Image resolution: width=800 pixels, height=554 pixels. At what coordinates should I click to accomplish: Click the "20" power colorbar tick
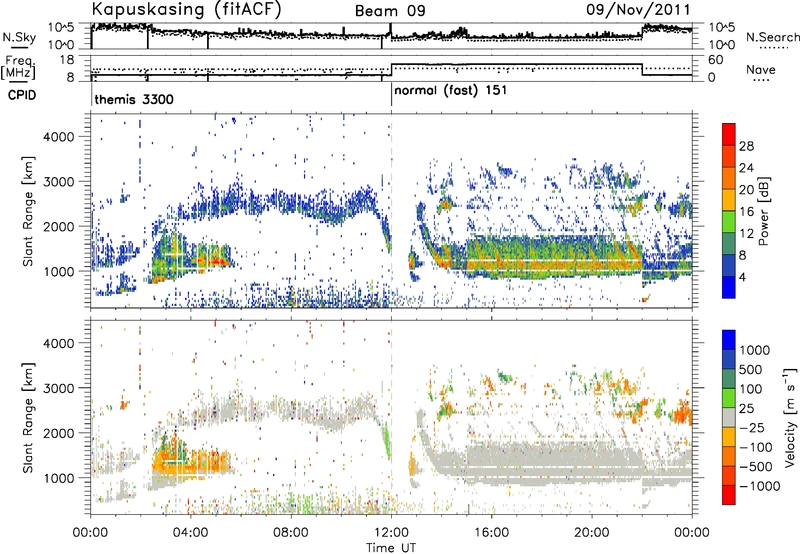(x=746, y=190)
